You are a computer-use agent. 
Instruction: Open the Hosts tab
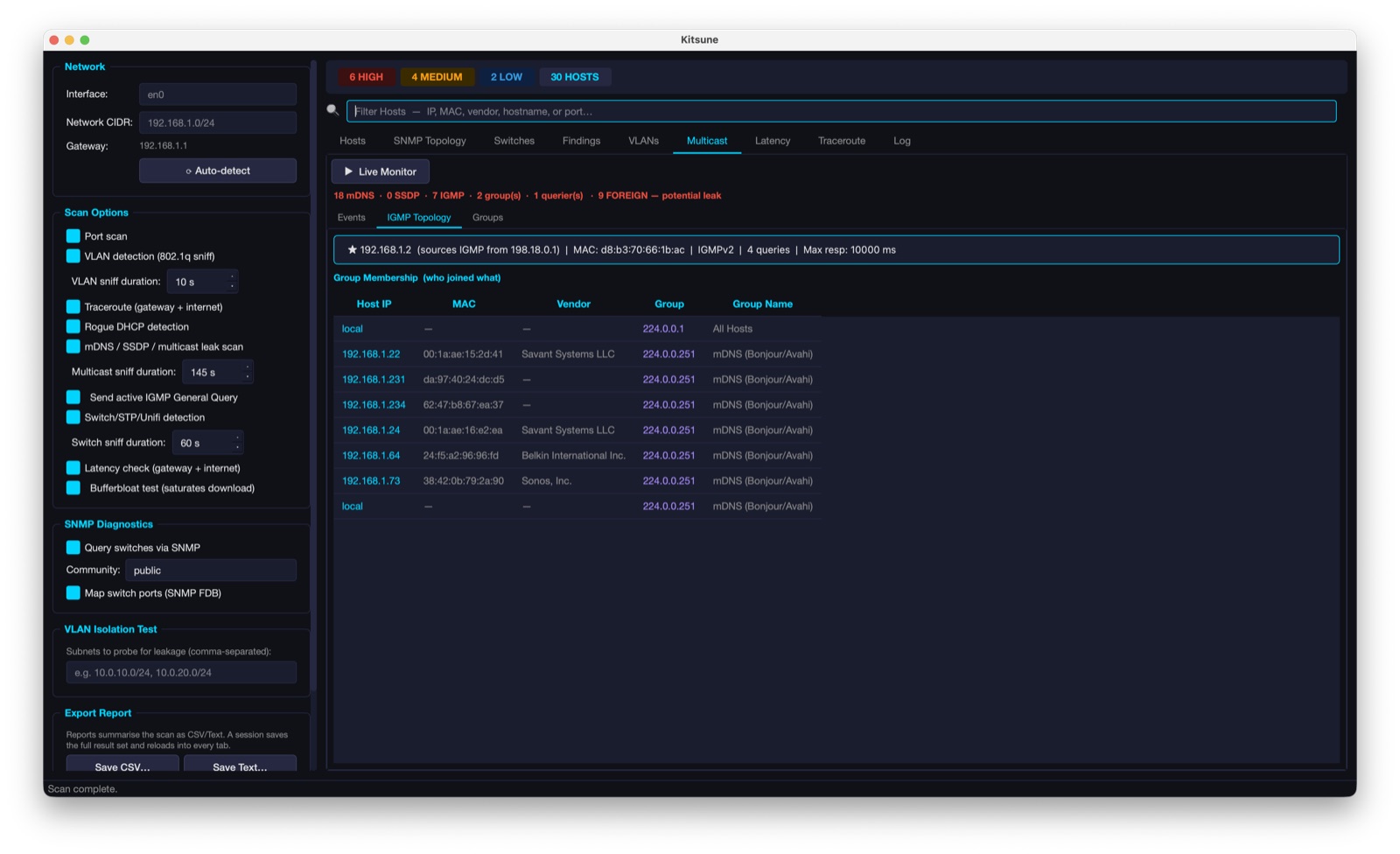point(353,141)
